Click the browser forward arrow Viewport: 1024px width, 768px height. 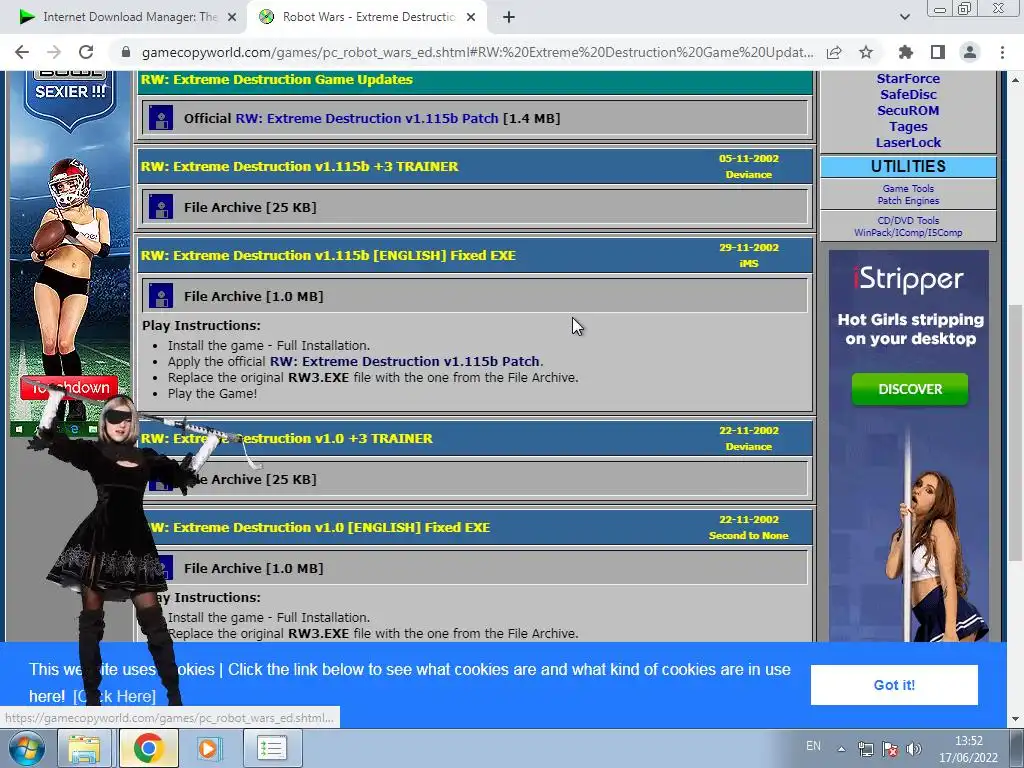pyautogui.click(x=54, y=52)
